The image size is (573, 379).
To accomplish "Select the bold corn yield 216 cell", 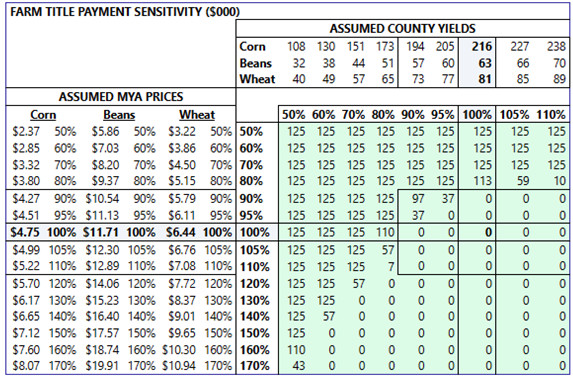I will 482,46.
